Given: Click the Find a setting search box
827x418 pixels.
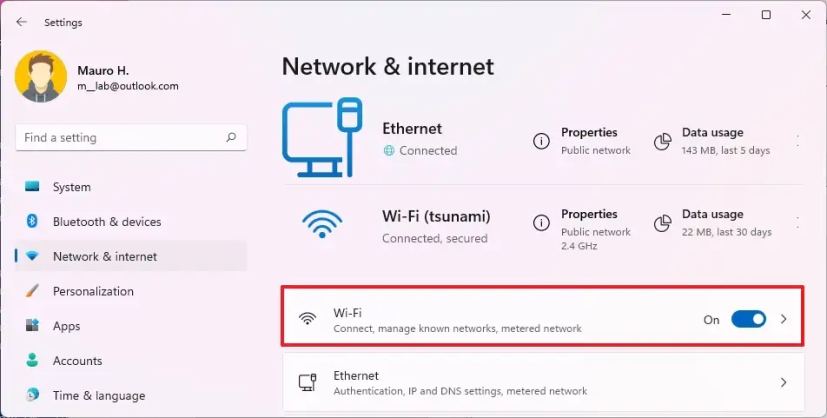Looking at the screenshot, I should tap(131, 138).
